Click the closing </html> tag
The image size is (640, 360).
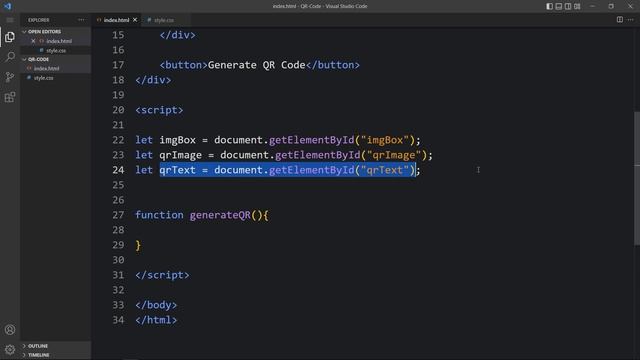click(156, 320)
